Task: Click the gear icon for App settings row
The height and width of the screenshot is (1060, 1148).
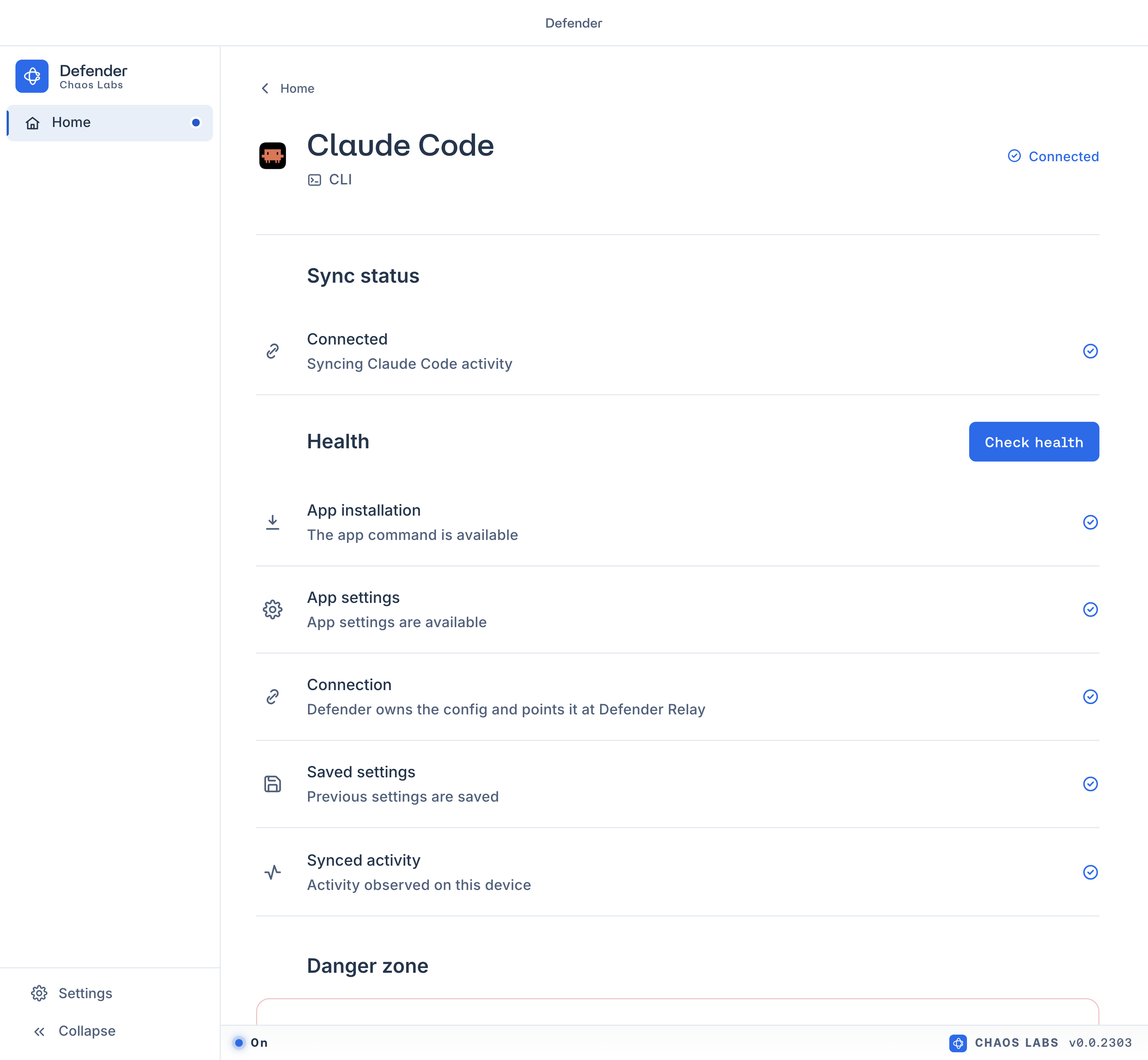Action: [272, 610]
